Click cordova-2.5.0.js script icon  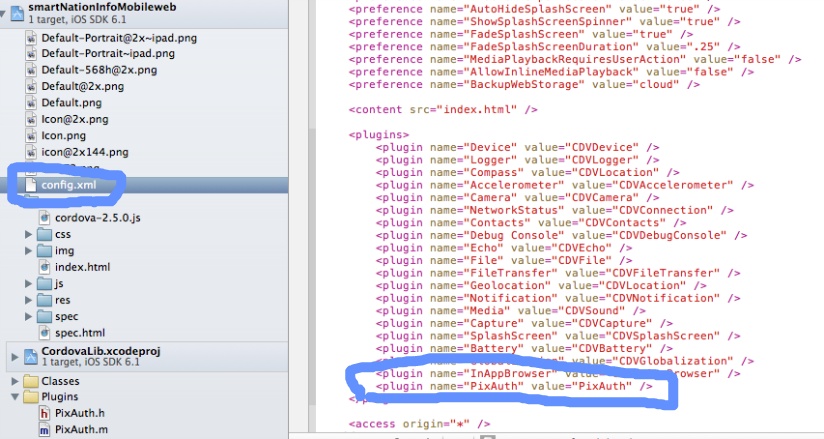point(45,218)
